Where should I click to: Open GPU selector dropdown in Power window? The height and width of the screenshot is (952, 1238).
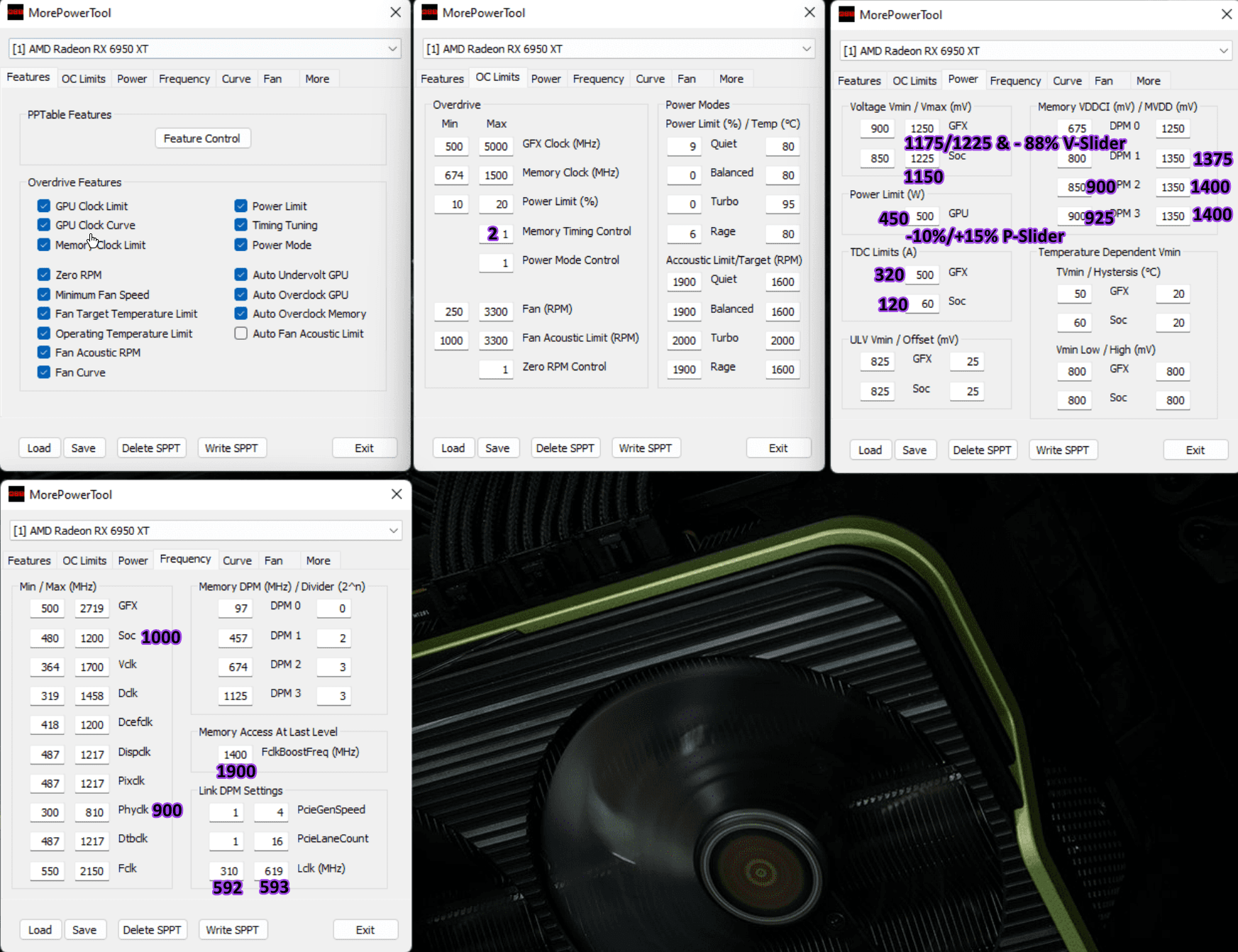pos(1036,51)
